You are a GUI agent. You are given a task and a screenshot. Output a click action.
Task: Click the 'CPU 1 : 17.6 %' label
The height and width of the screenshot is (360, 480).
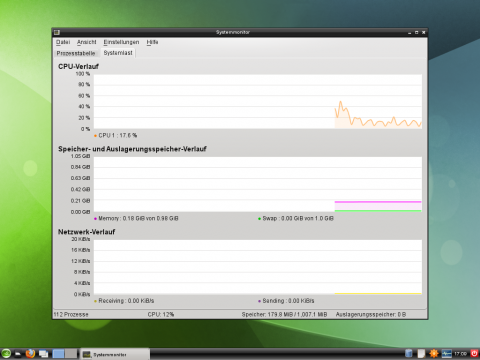(x=118, y=135)
